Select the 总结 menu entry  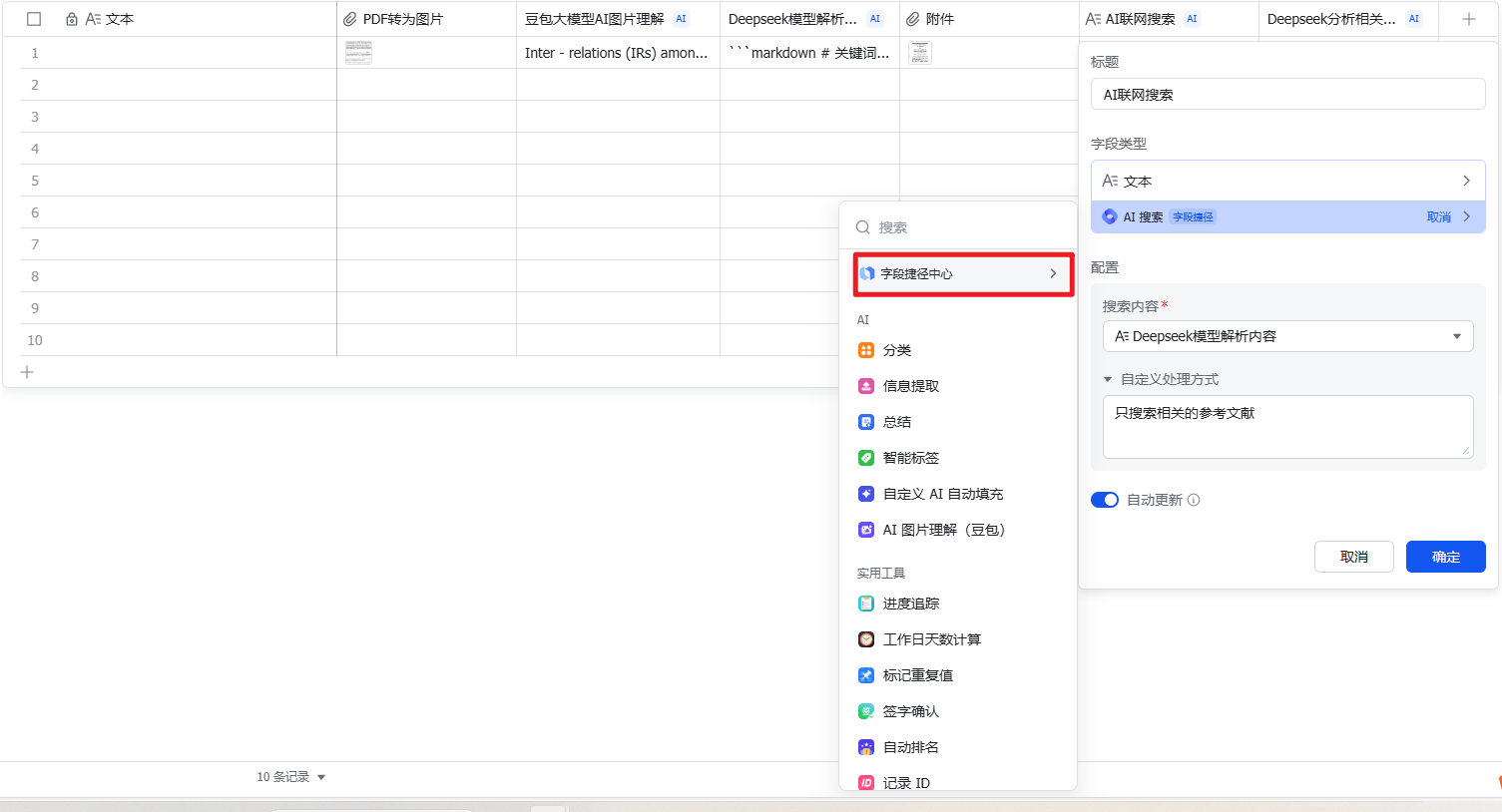pos(958,422)
